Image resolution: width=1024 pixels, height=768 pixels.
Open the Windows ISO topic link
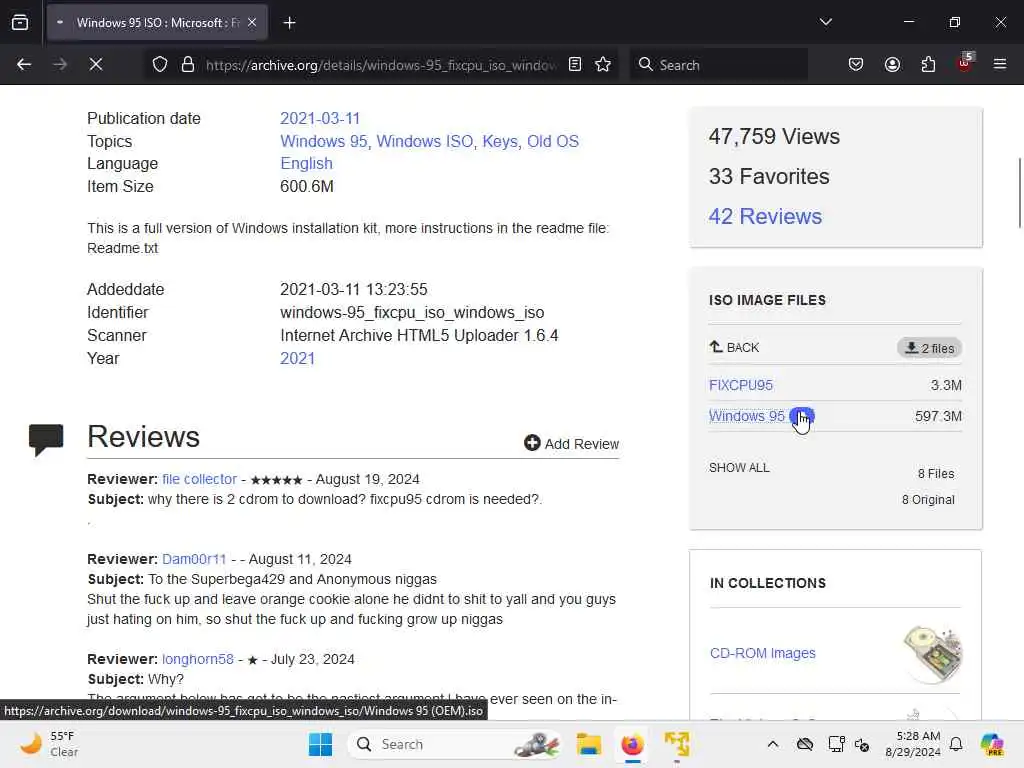pyautogui.click(x=424, y=141)
